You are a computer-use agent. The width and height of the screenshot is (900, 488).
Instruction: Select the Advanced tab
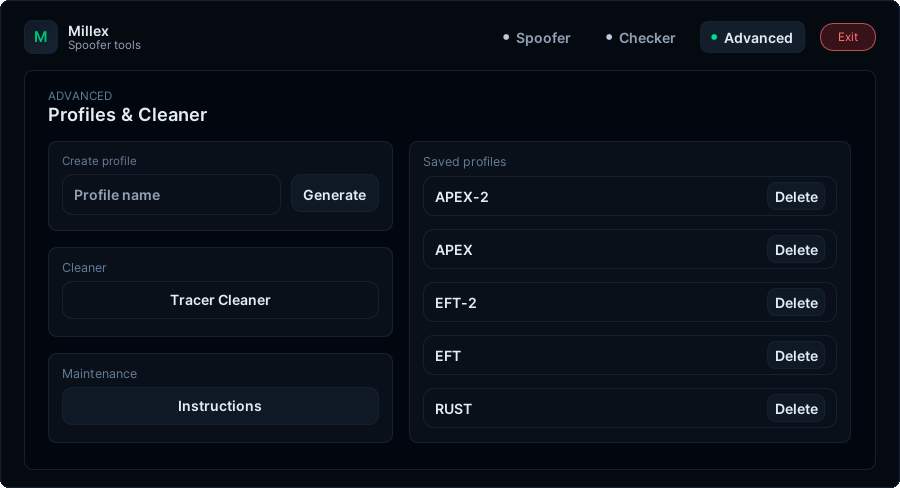752,38
